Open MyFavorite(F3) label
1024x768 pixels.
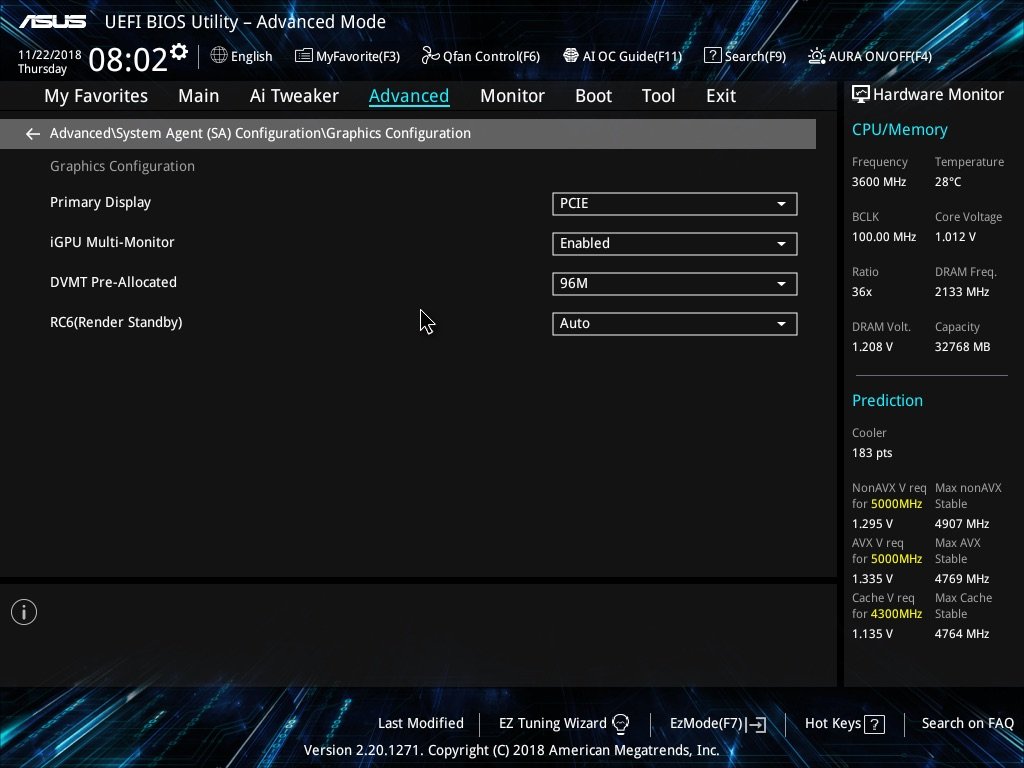coord(358,57)
